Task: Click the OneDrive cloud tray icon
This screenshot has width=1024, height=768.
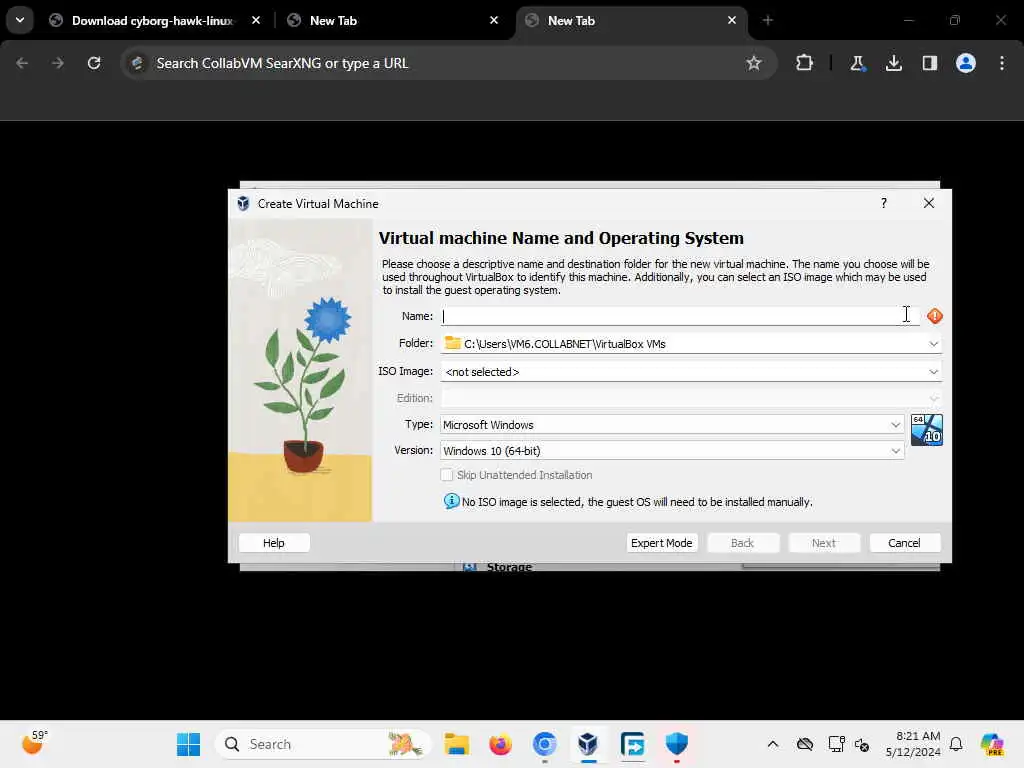Action: click(x=805, y=744)
